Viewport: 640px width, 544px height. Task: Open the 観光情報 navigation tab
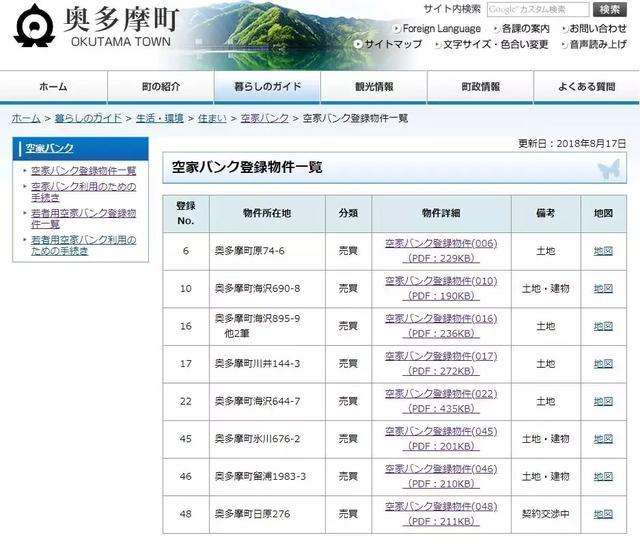tap(373, 87)
